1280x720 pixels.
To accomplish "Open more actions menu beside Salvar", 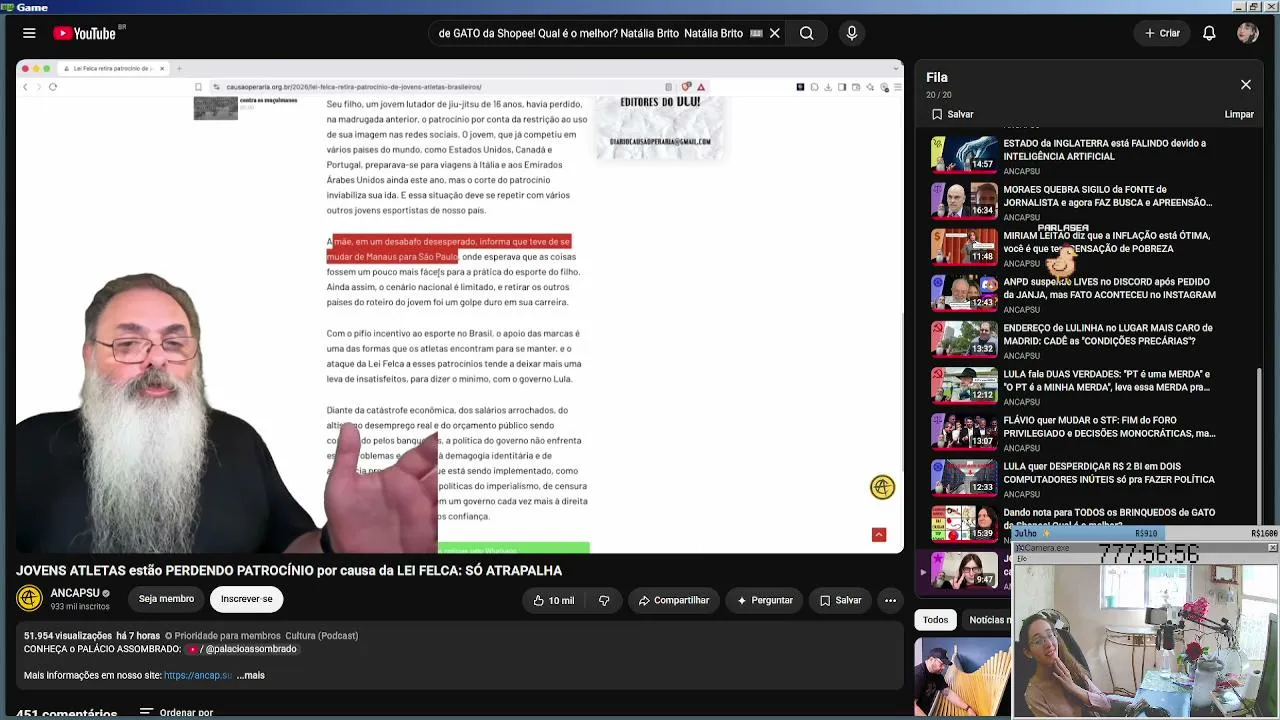I will coord(890,600).
